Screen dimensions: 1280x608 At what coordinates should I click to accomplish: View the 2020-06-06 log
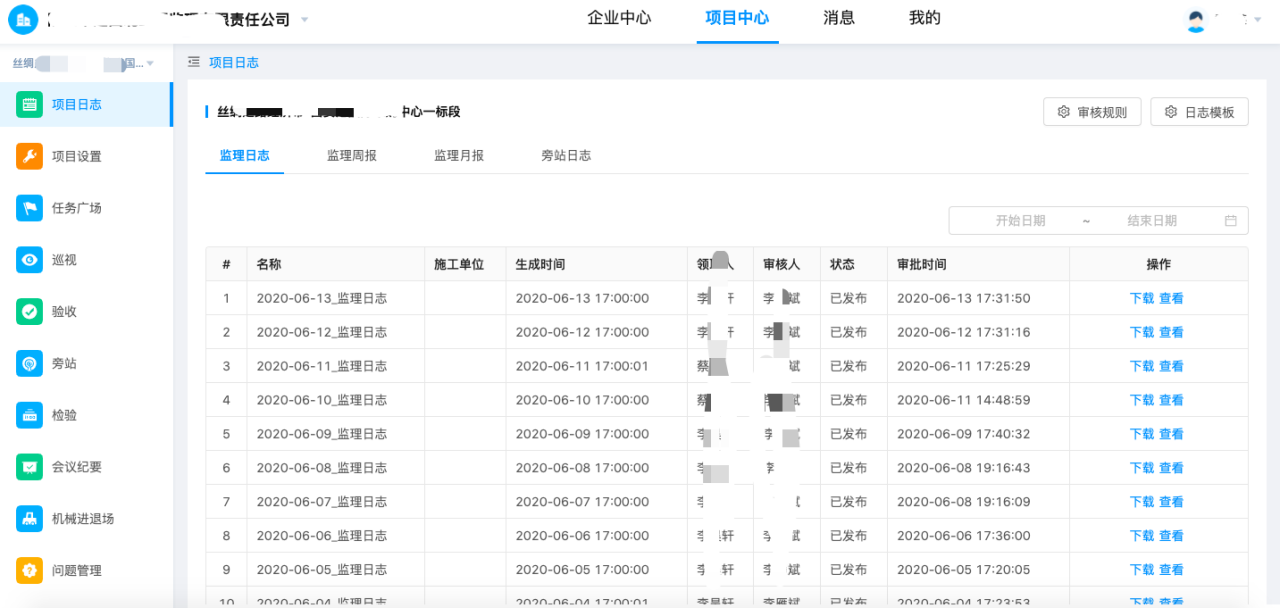1171,536
